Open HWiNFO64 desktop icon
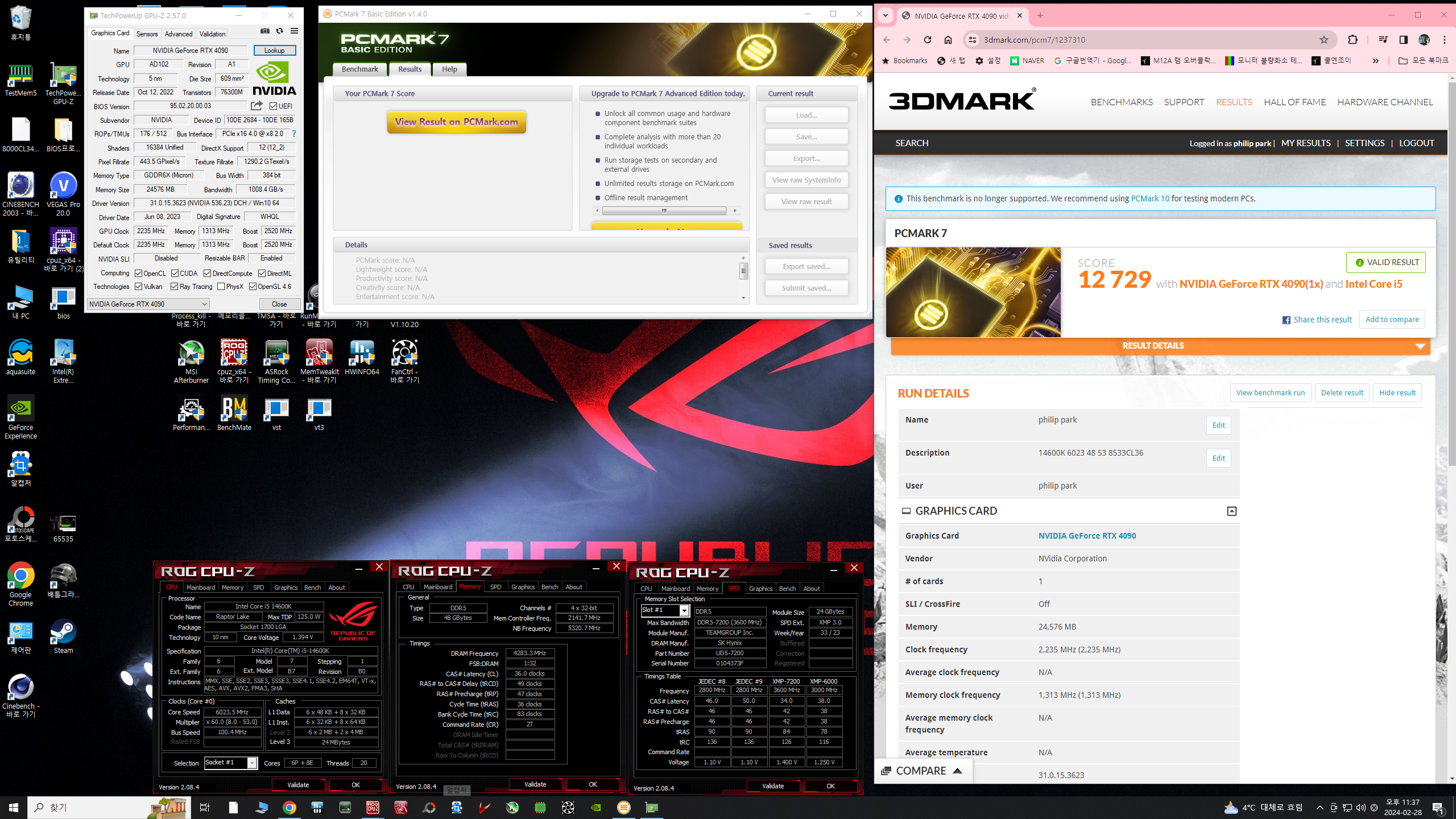This screenshot has width=1456, height=819. [362, 358]
